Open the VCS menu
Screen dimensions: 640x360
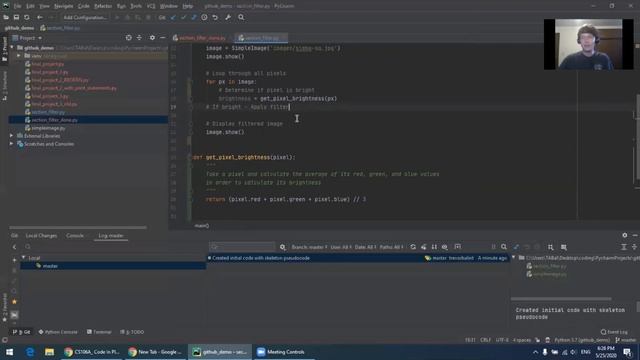tap(151, 6)
